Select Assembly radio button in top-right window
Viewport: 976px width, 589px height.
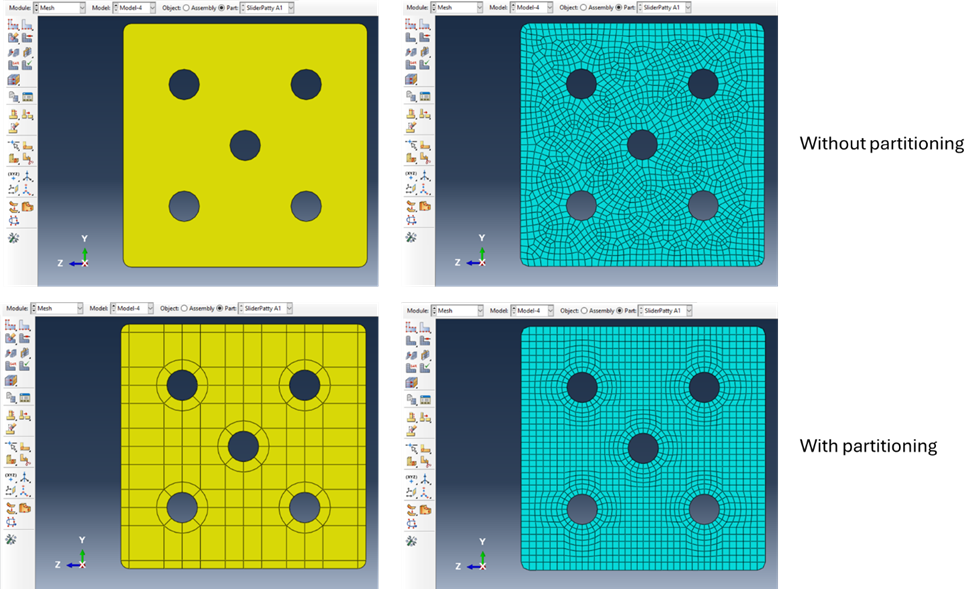click(583, 7)
